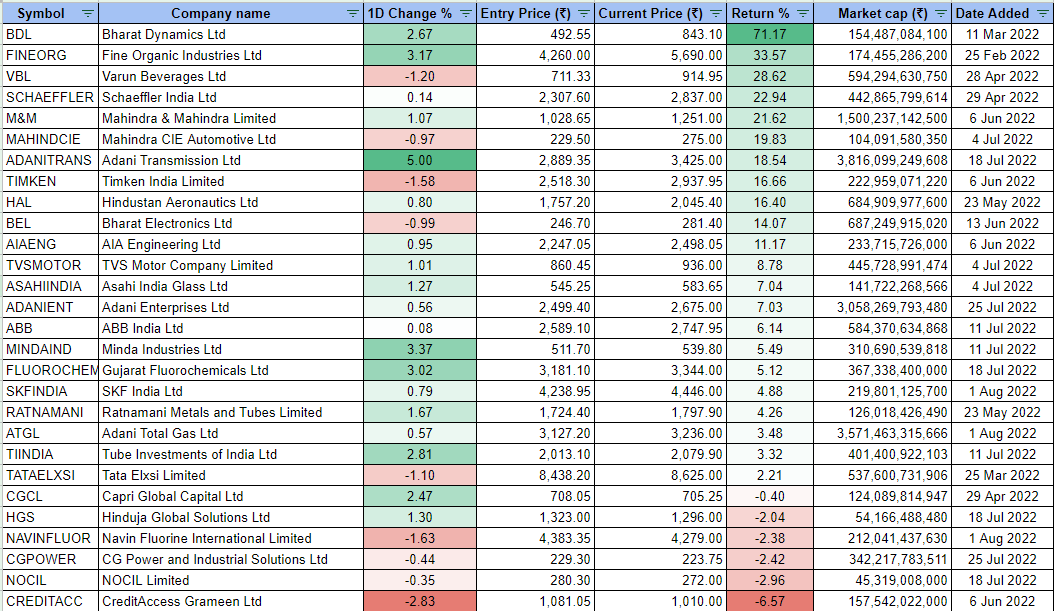Open the Market cap column filter
This screenshot has height=611, width=1054.
(x=941, y=13)
